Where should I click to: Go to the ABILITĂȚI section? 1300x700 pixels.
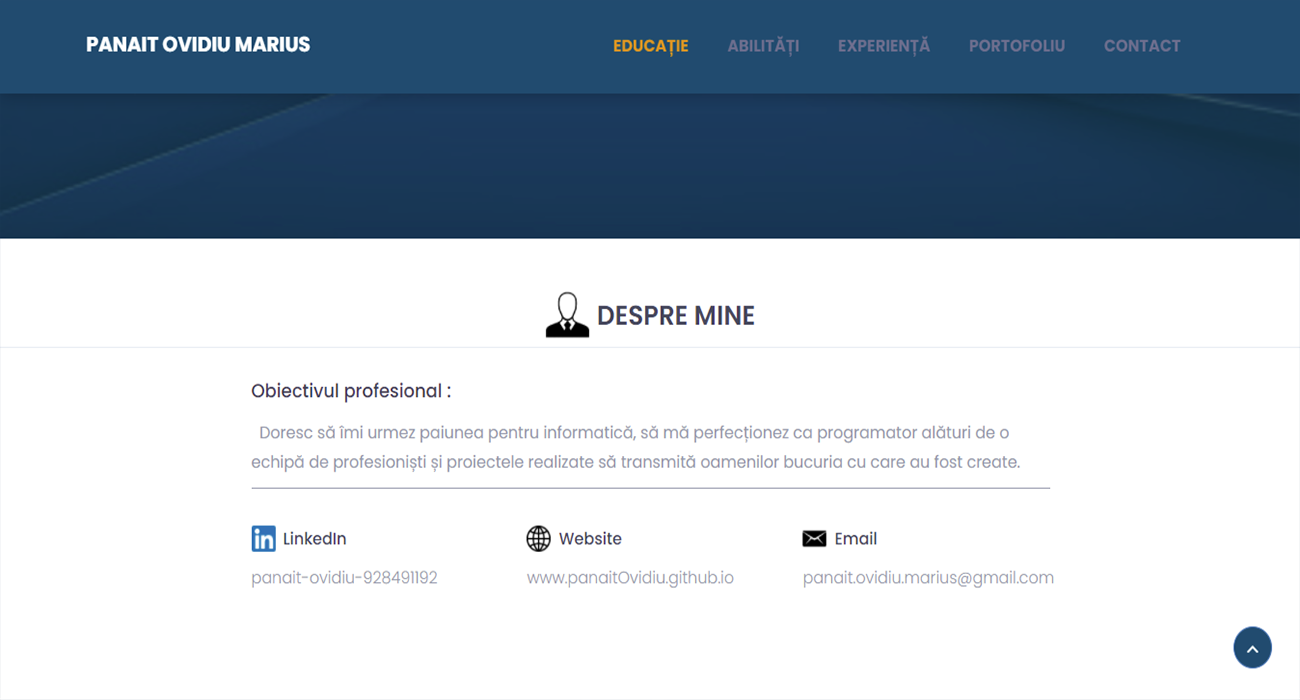coord(763,46)
